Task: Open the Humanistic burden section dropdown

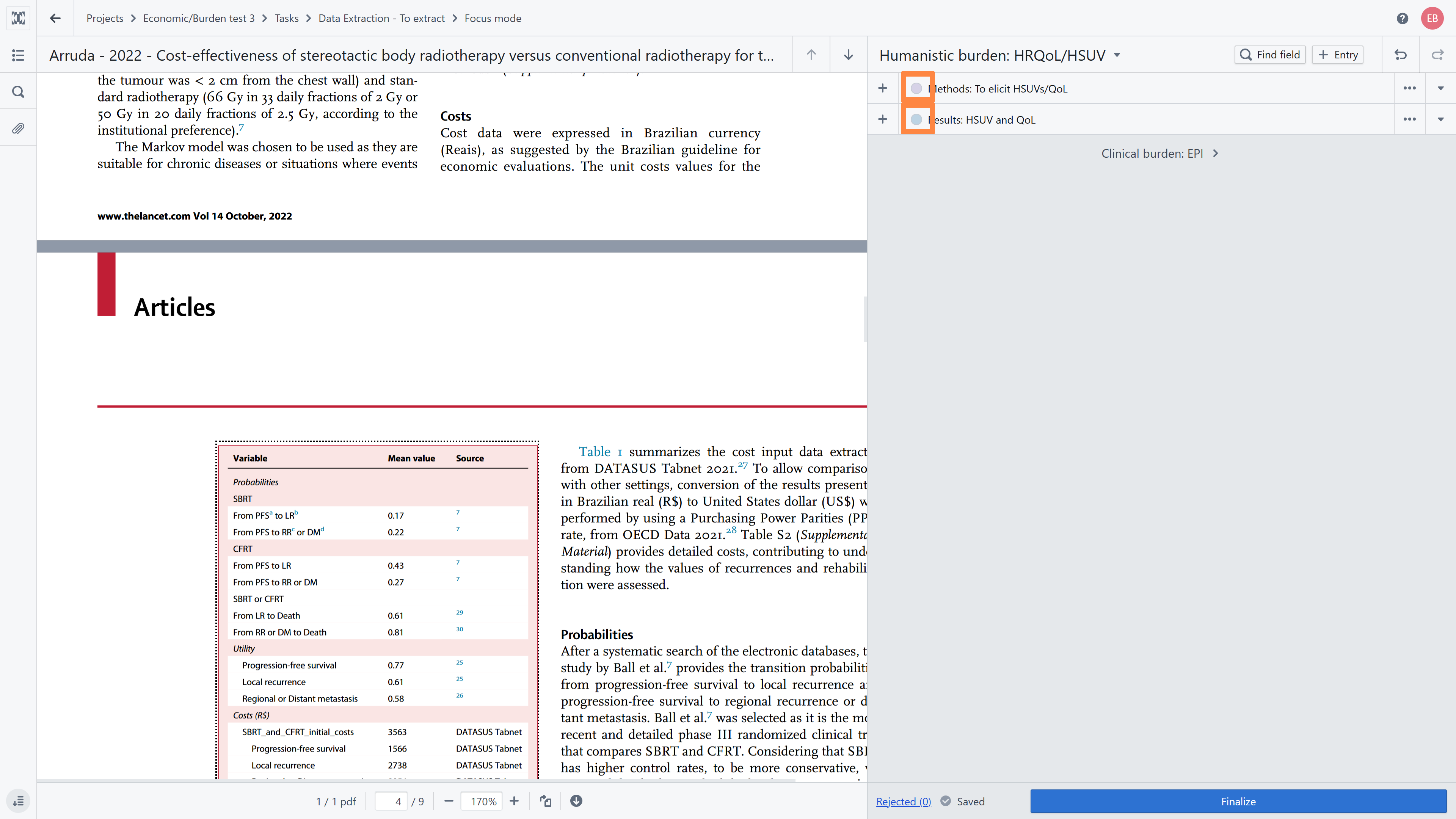Action: click(1117, 55)
